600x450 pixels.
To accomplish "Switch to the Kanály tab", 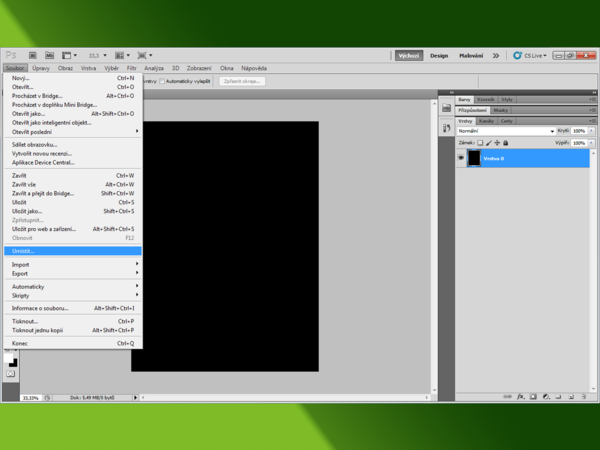I will pyautogui.click(x=487, y=120).
